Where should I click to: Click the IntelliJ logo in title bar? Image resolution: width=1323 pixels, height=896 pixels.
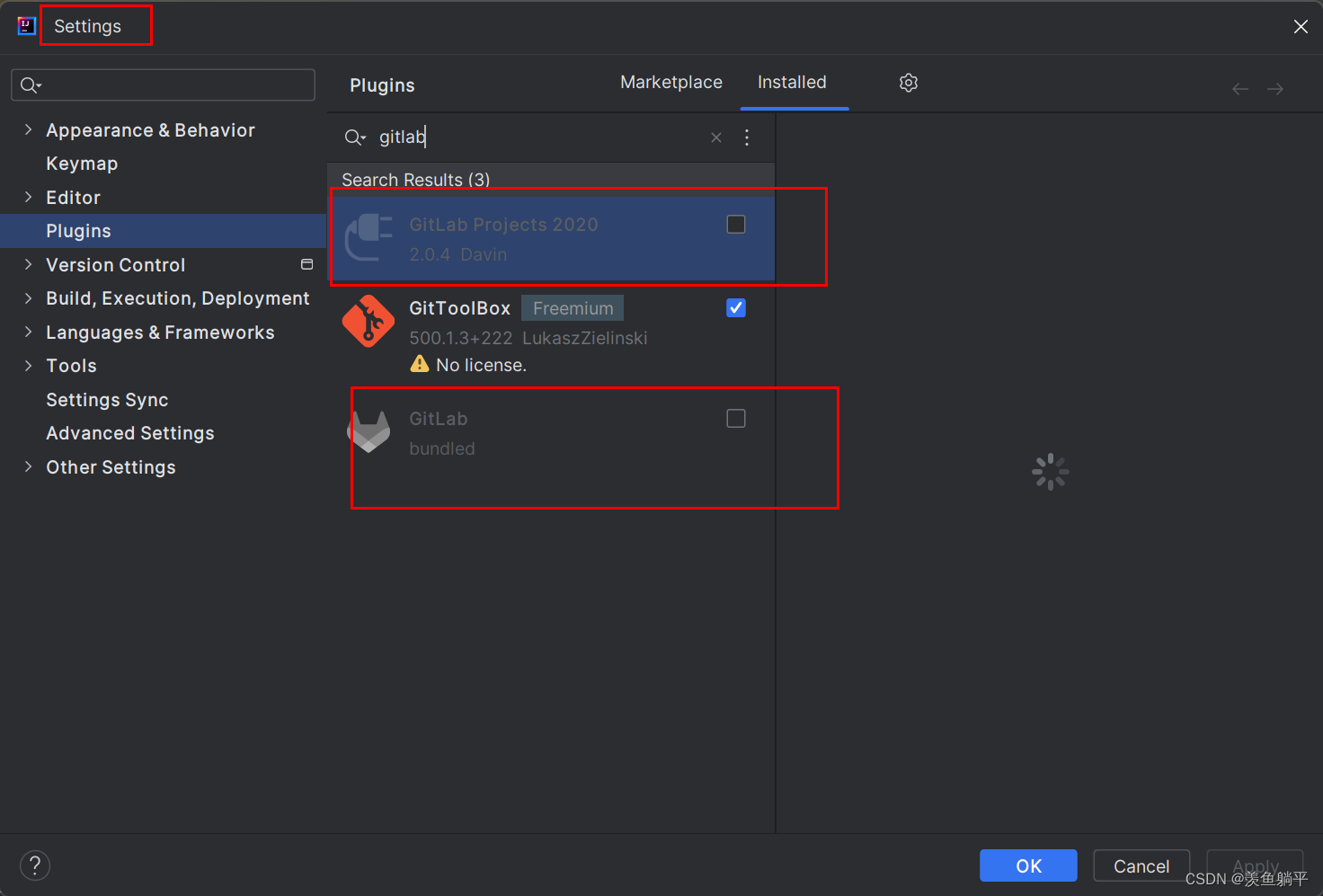coord(25,25)
